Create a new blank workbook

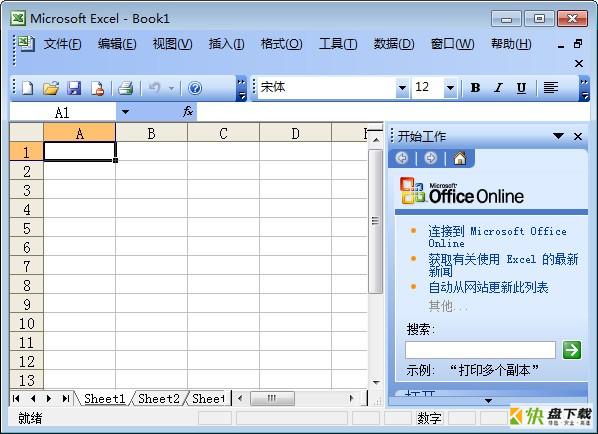(27, 88)
